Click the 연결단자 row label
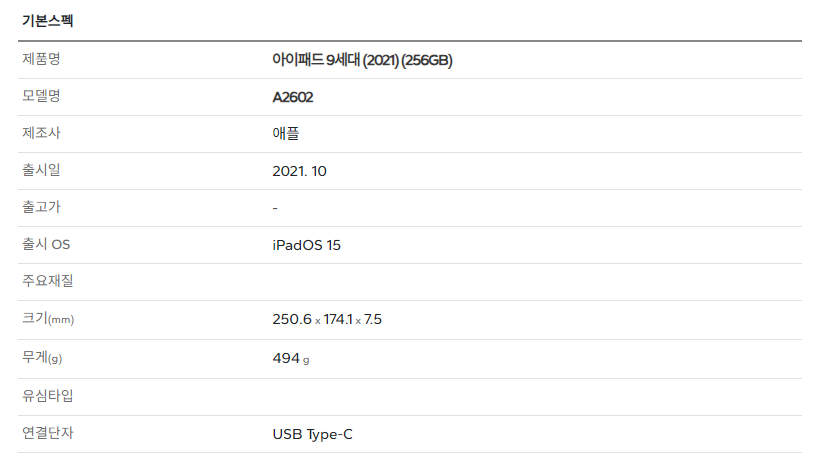Screen dimensions: 822x466 [x=48, y=433]
